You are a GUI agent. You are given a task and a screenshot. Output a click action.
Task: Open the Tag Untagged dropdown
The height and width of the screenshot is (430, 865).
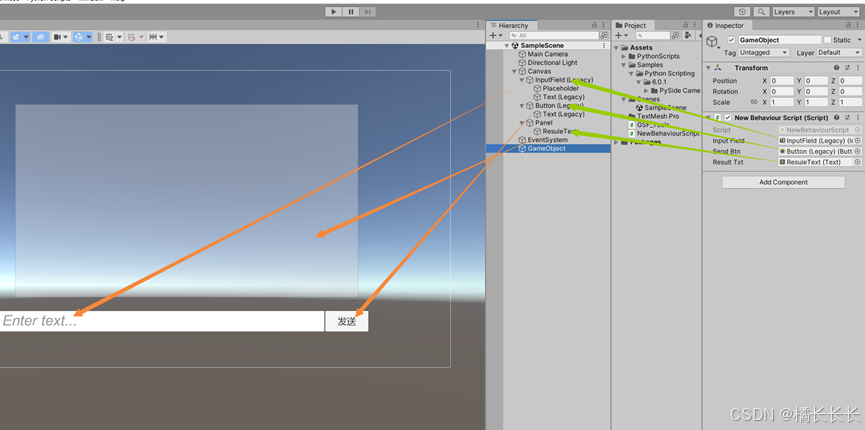(765, 52)
